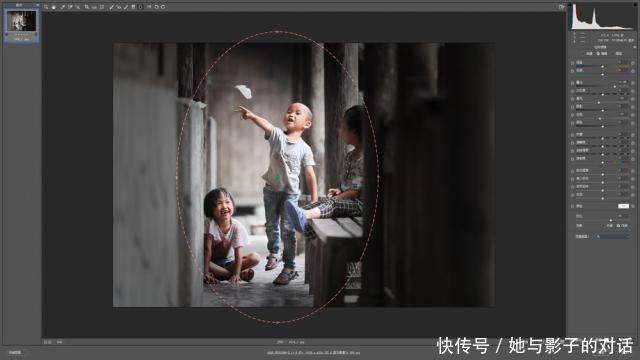Viewport: 640px width, 360px height.
Task: Open the Preferences dialog icon
Action: coord(149,7)
